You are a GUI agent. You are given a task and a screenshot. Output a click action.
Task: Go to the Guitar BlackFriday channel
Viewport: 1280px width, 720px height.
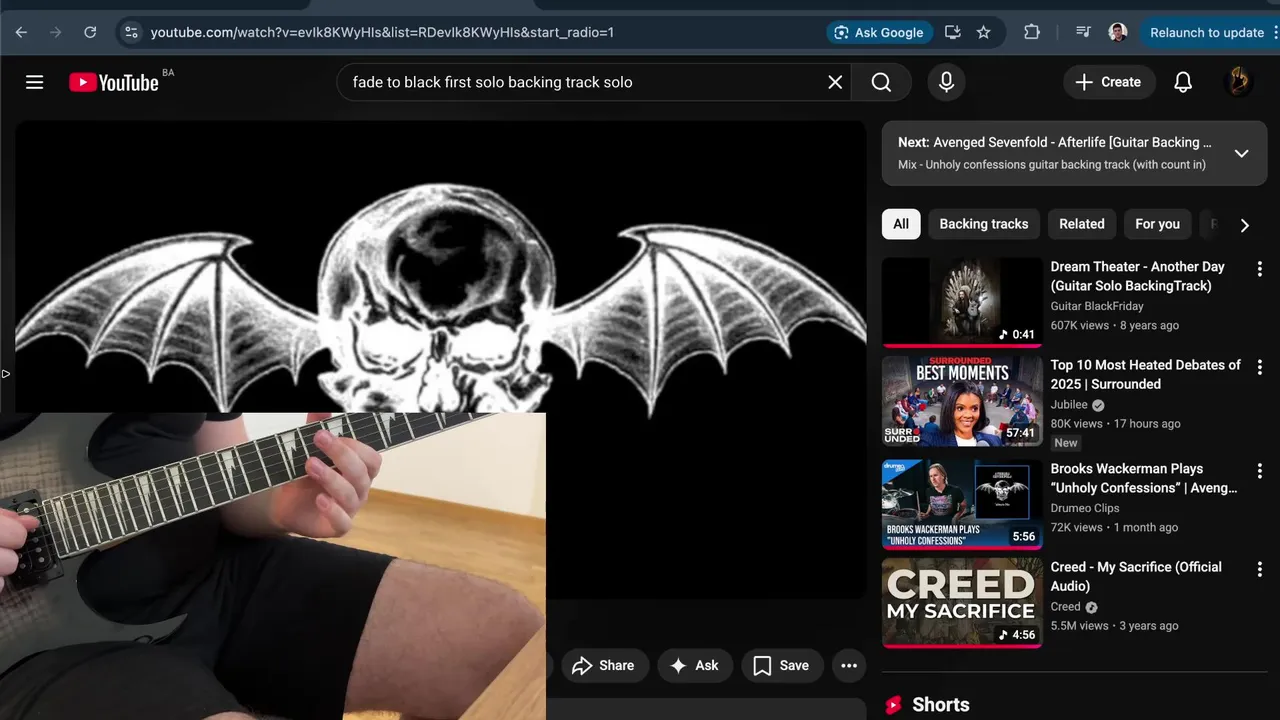1097,306
